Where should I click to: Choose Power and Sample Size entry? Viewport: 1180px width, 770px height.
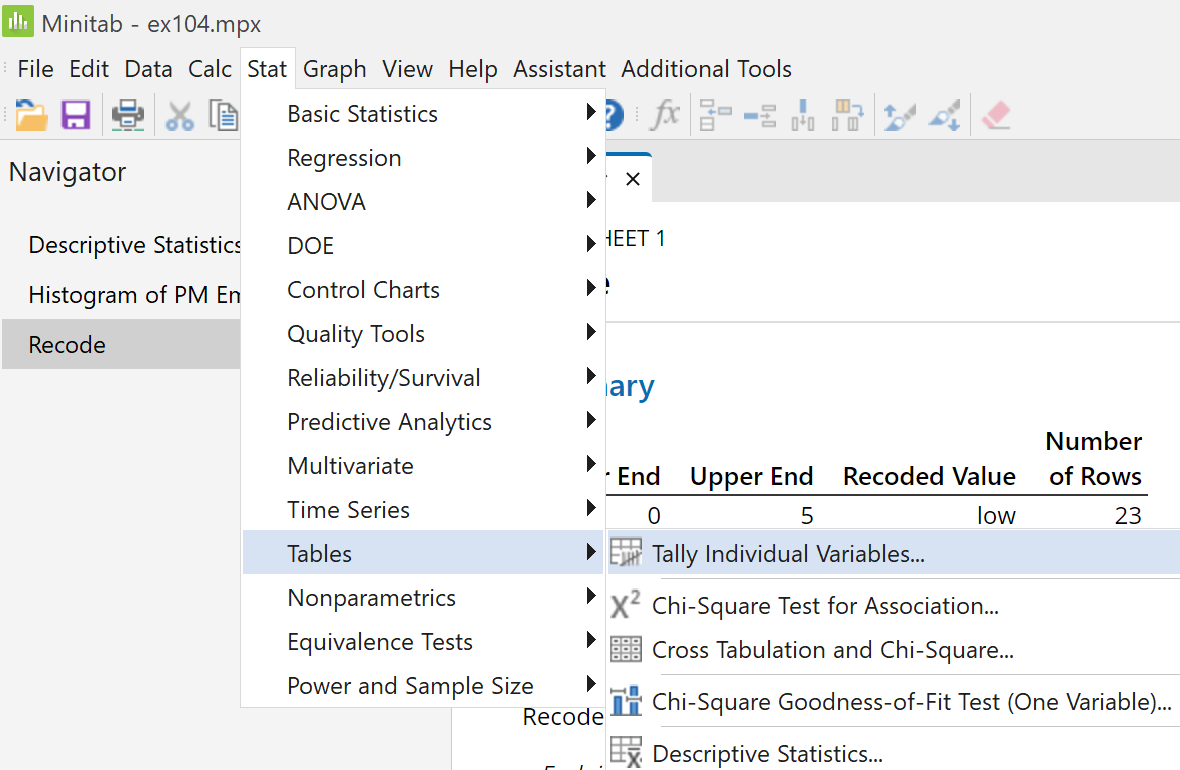click(423, 686)
